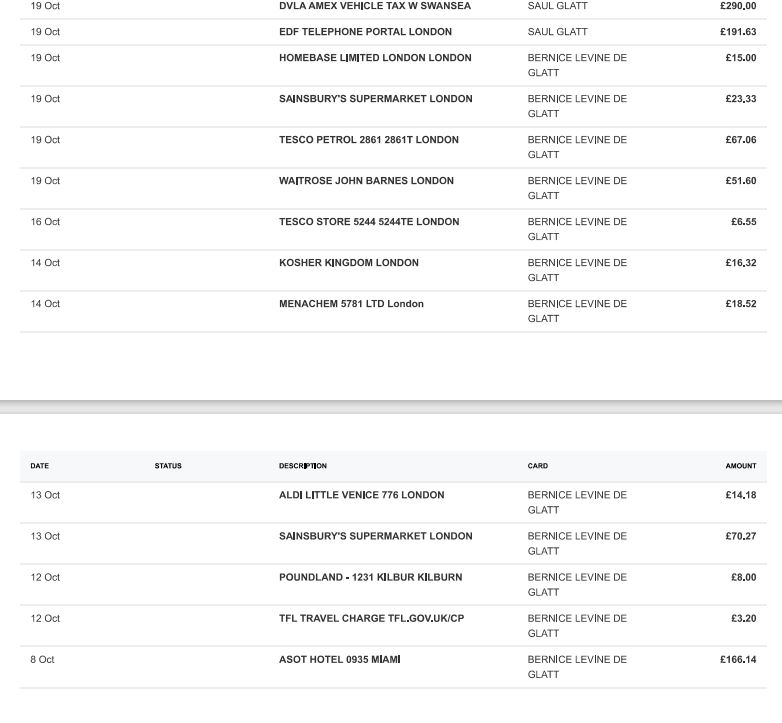Select the TESCO PETROL 2861 2861T LONDON description
The width and height of the screenshot is (782, 723).
369,140
